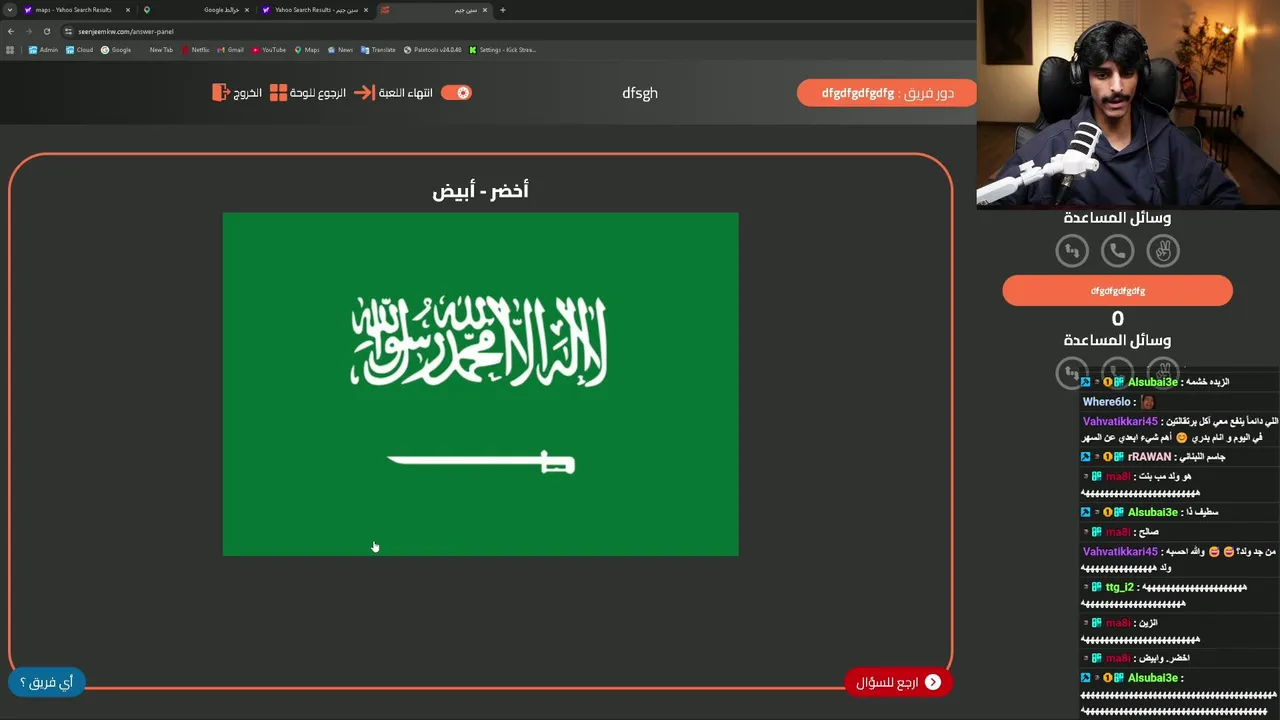Viewport: 1280px width, 720px height.
Task: Open the tab search dropdown chevron
Action: (x=9, y=10)
